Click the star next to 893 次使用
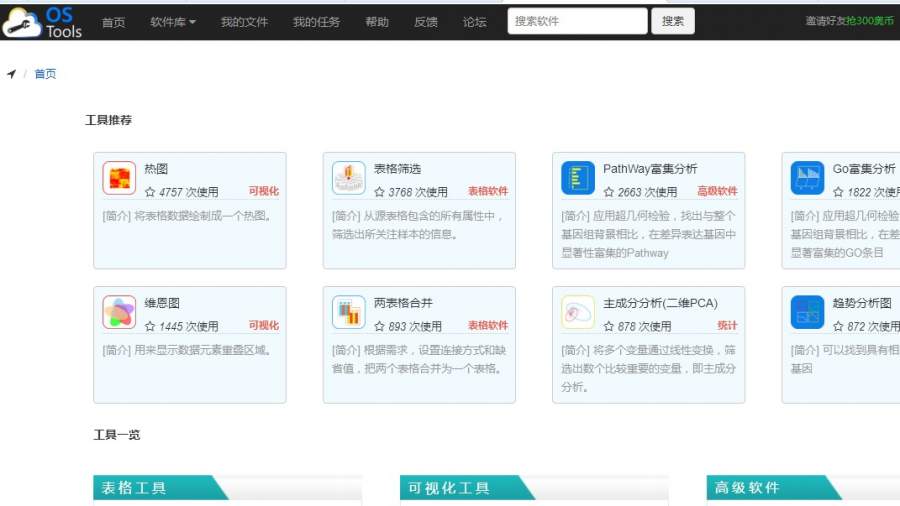The image size is (900, 506). (x=379, y=326)
